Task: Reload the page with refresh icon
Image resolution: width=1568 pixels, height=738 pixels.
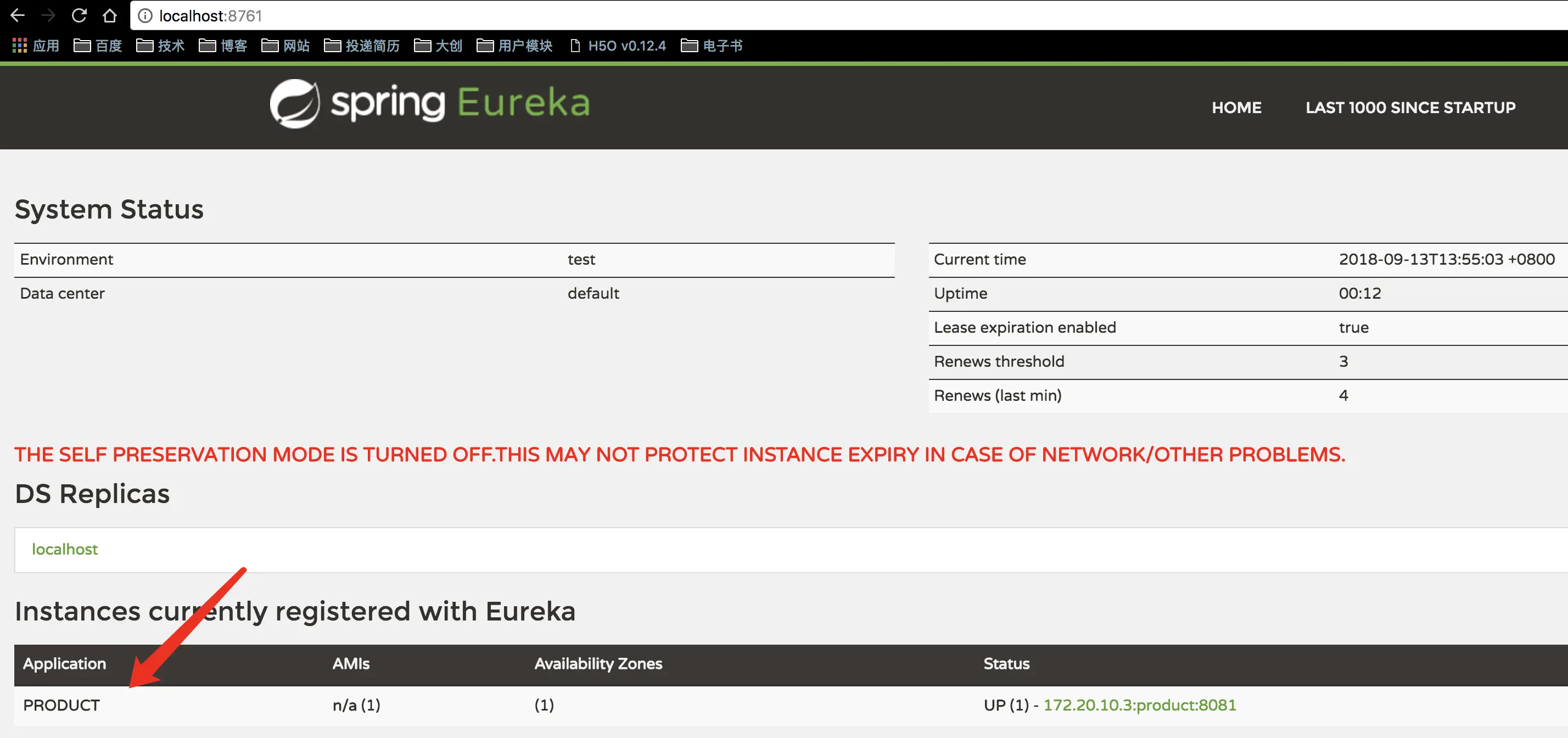Action: click(79, 15)
